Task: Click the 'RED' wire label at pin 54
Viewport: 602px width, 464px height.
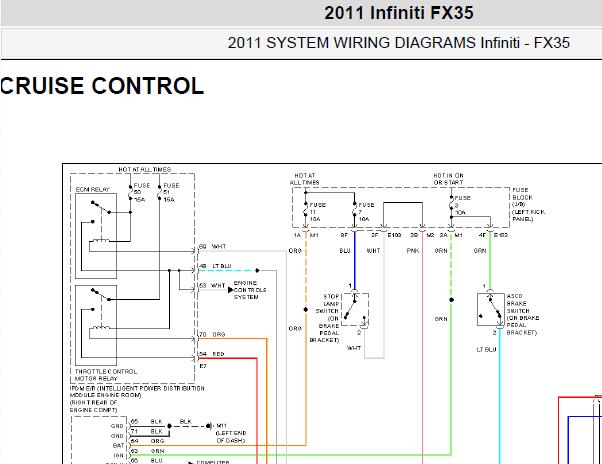Action: point(218,354)
